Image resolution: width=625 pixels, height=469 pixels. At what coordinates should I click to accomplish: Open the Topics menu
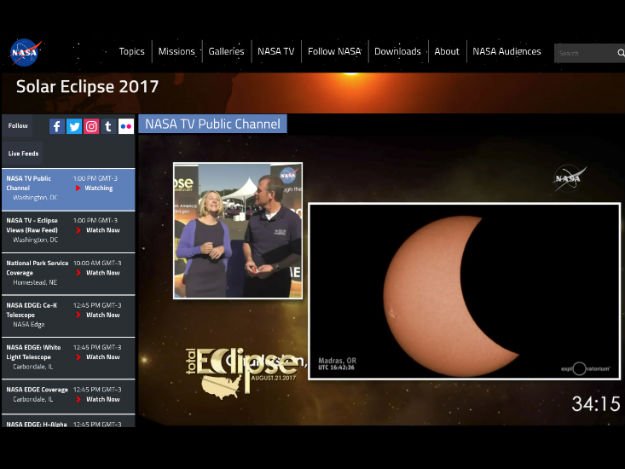[132, 51]
